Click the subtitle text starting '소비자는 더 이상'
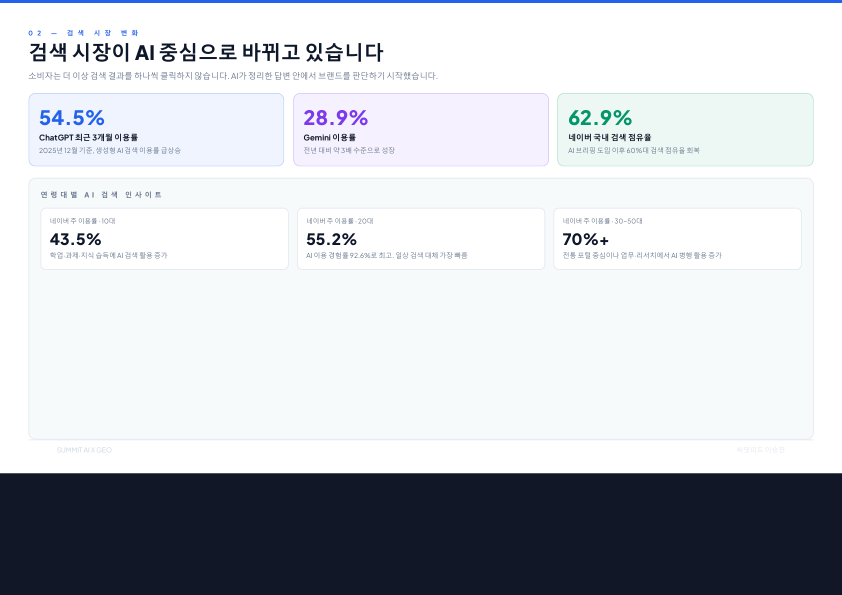This screenshot has height=595, width=842. 233,76
